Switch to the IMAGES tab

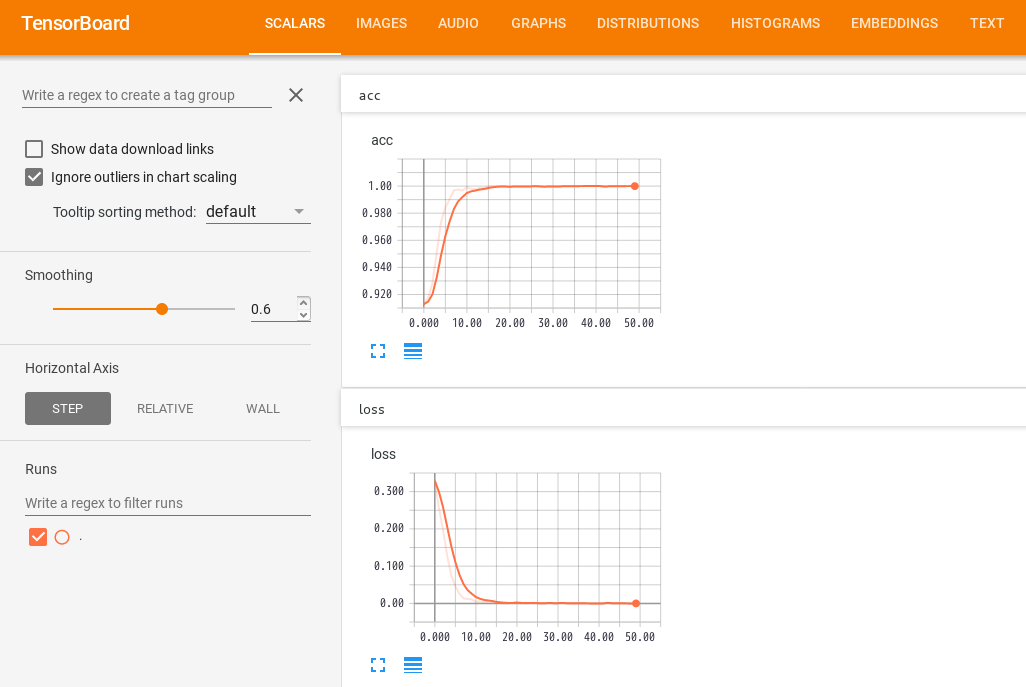(x=381, y=23)
